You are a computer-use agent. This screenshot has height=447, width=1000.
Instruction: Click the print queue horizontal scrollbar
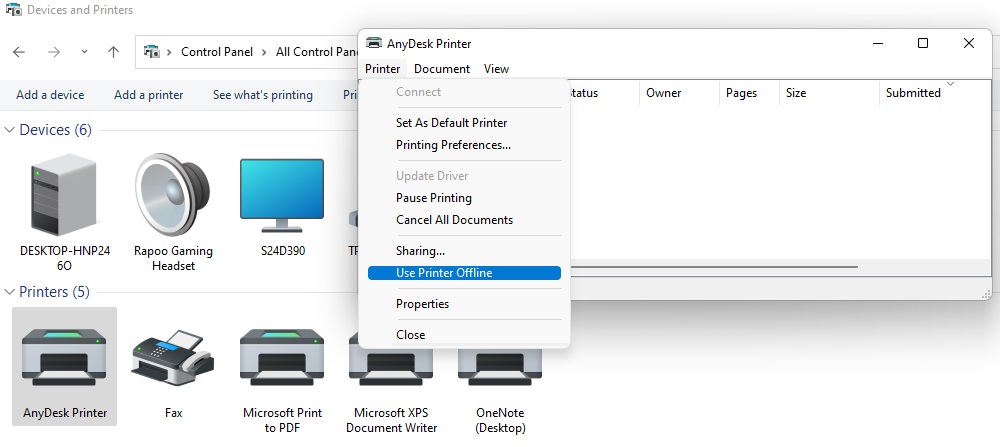714,267
